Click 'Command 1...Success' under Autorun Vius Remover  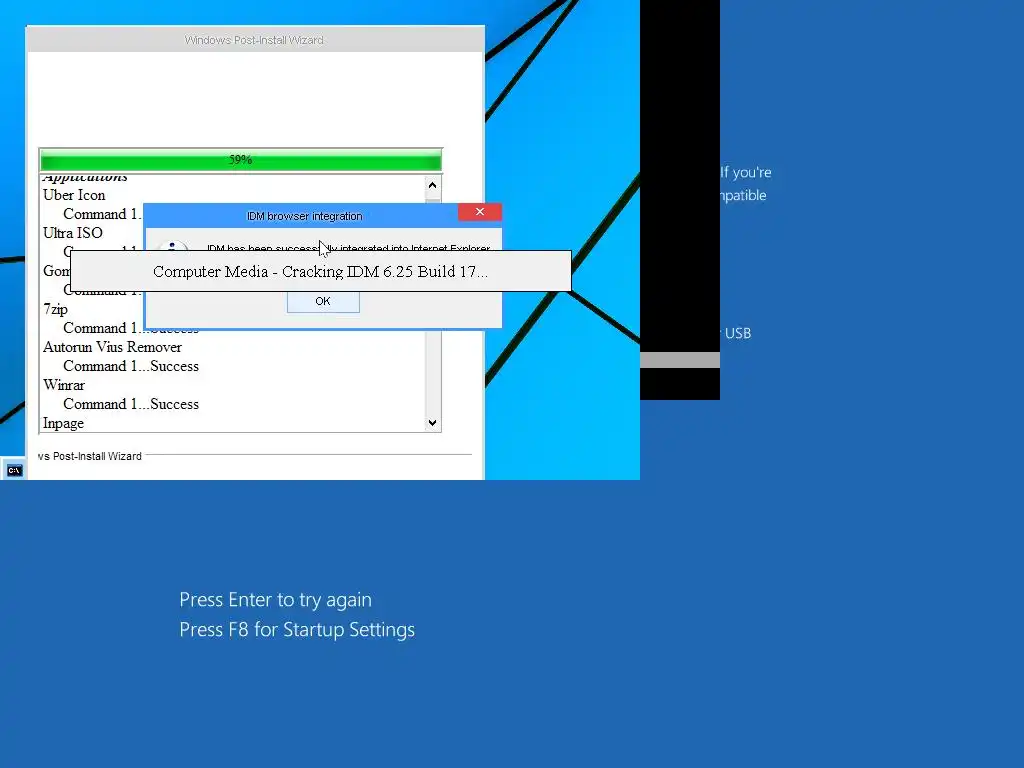click(x=131, y=366)
